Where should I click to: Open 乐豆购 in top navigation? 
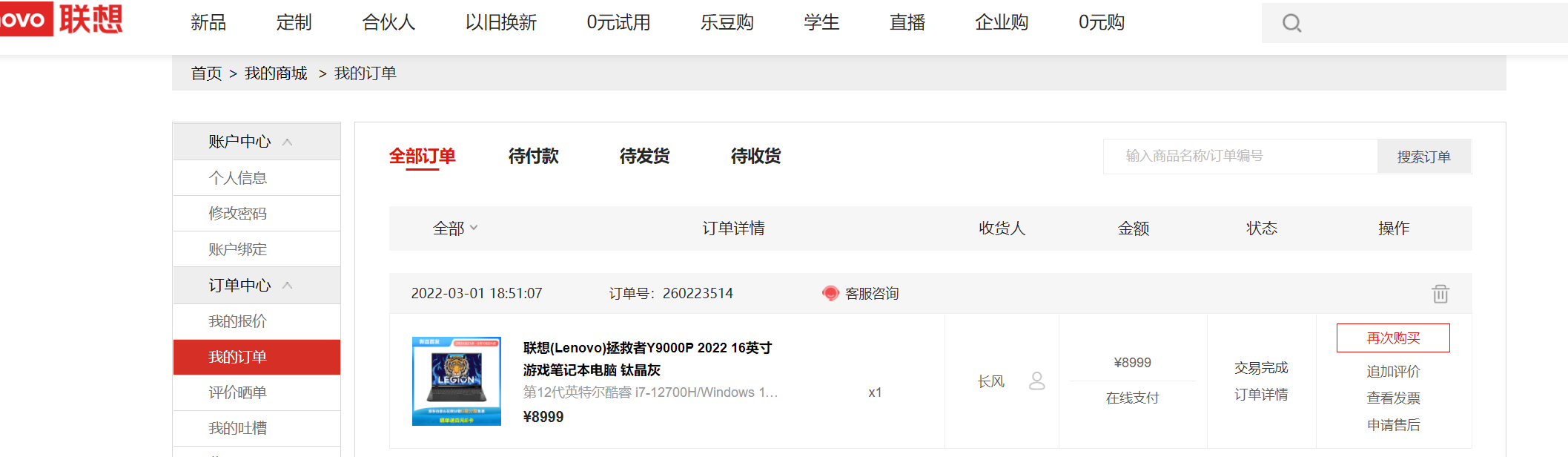coord(727,23)
